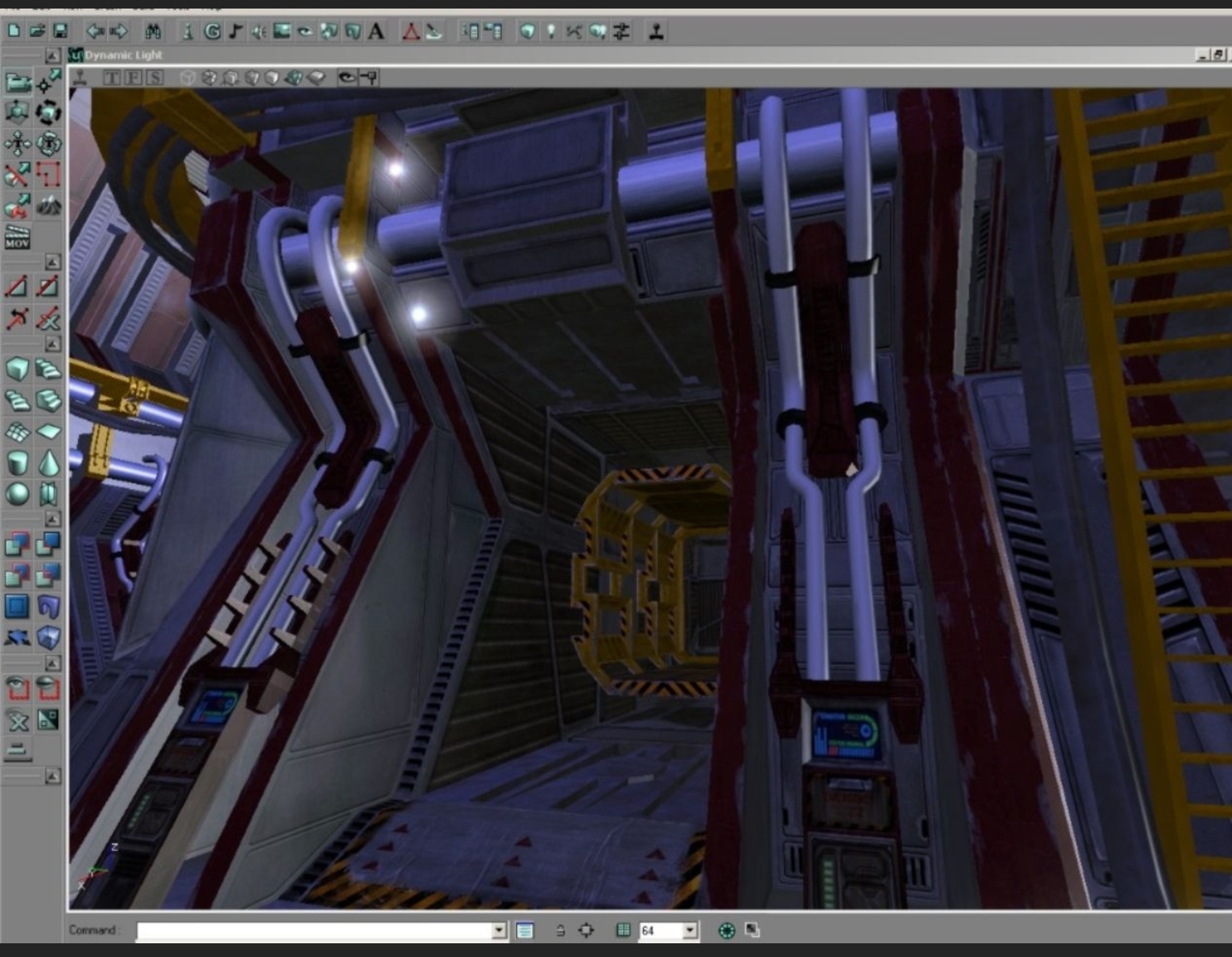
Task: Select the Texture Rotate mode tool
Action: tap(49, 143)
